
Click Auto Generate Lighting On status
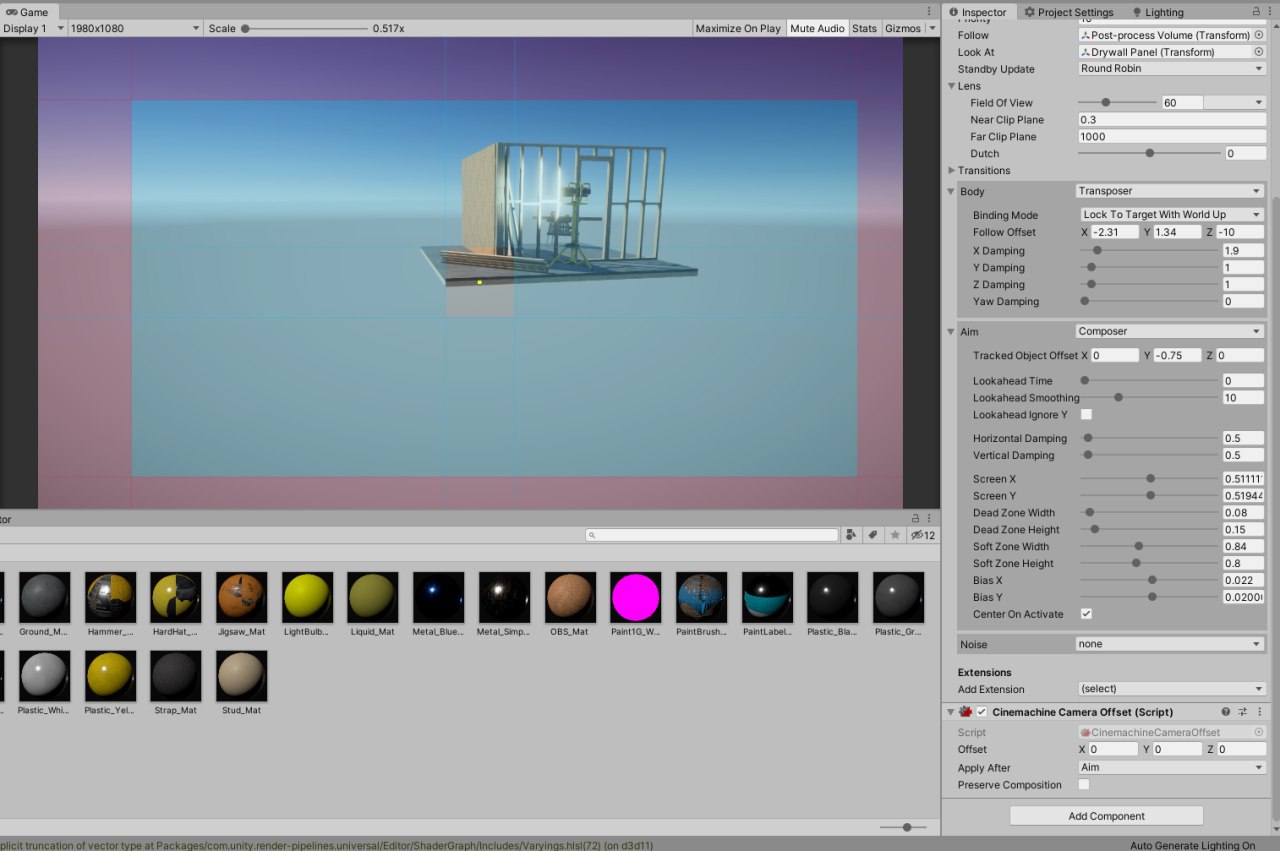(x=1192, y=845)
